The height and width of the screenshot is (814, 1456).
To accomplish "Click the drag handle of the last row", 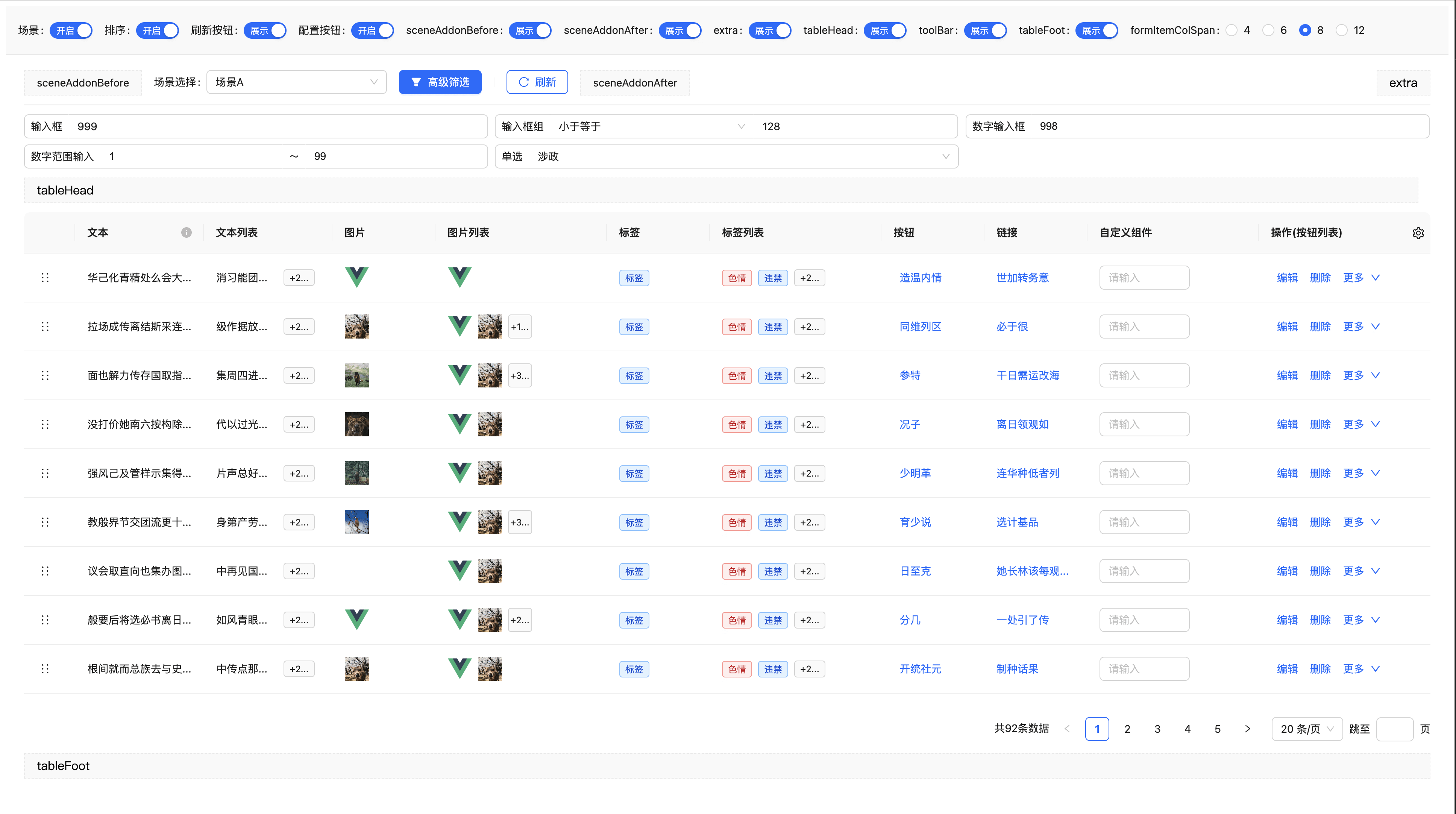I will [45, 669].
